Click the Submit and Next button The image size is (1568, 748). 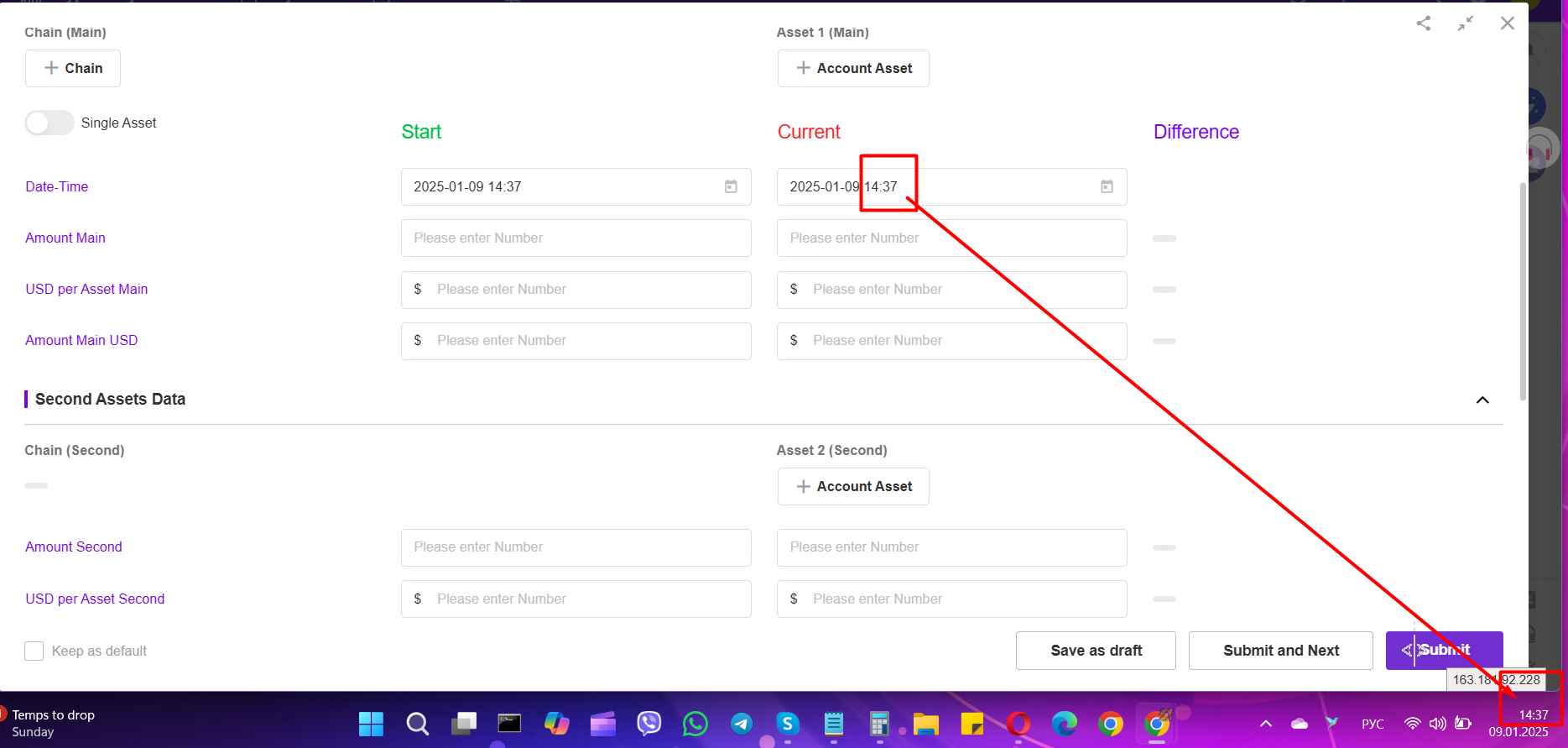pyautogui.click(x=1280, y=651)
